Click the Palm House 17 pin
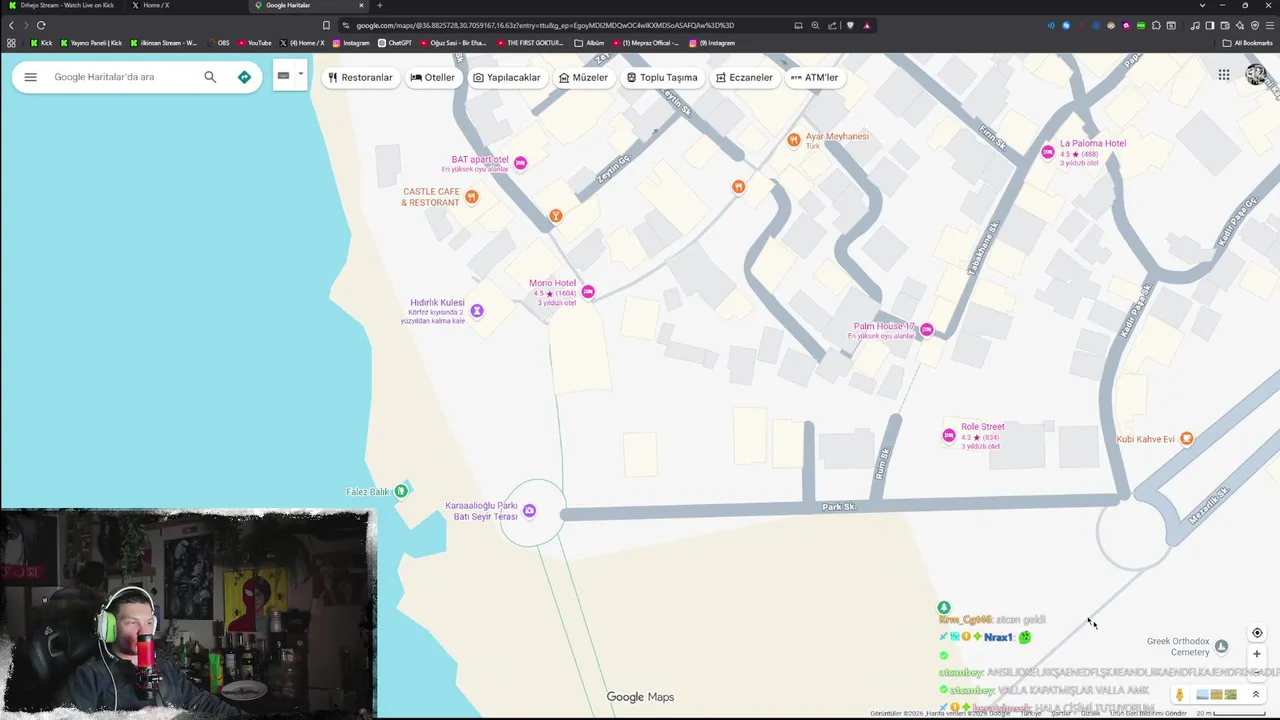The image size is (1280, 720). 927,330
